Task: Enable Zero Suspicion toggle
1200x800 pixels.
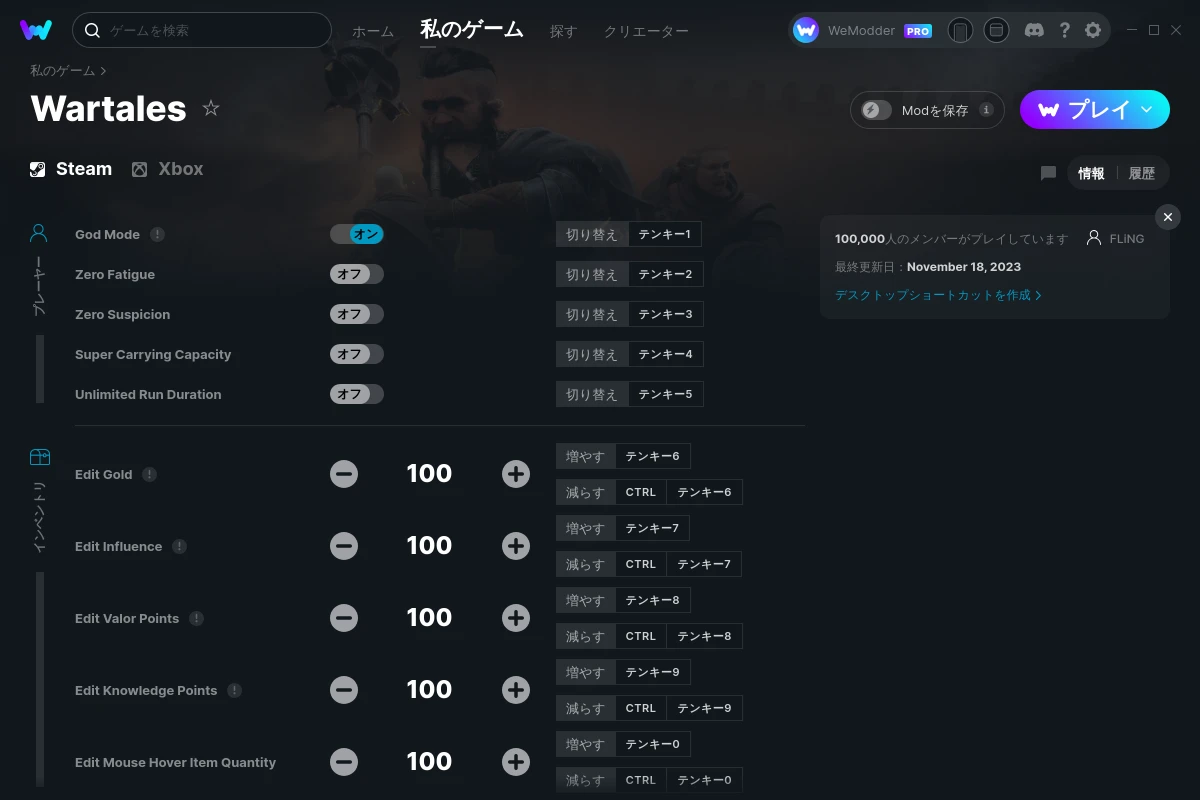Action: pos(357,314)
